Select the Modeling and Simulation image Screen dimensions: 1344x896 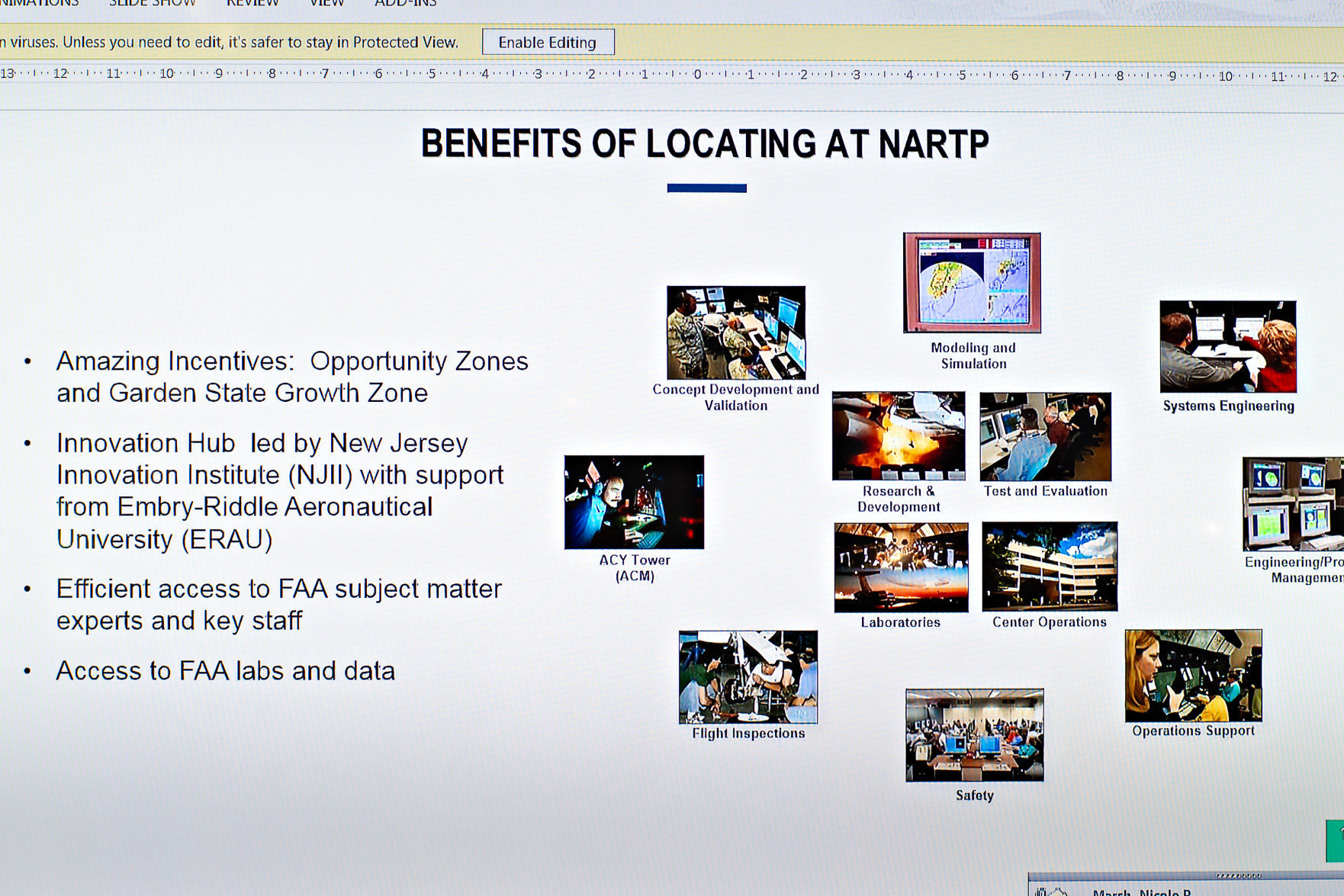(972, 283)
